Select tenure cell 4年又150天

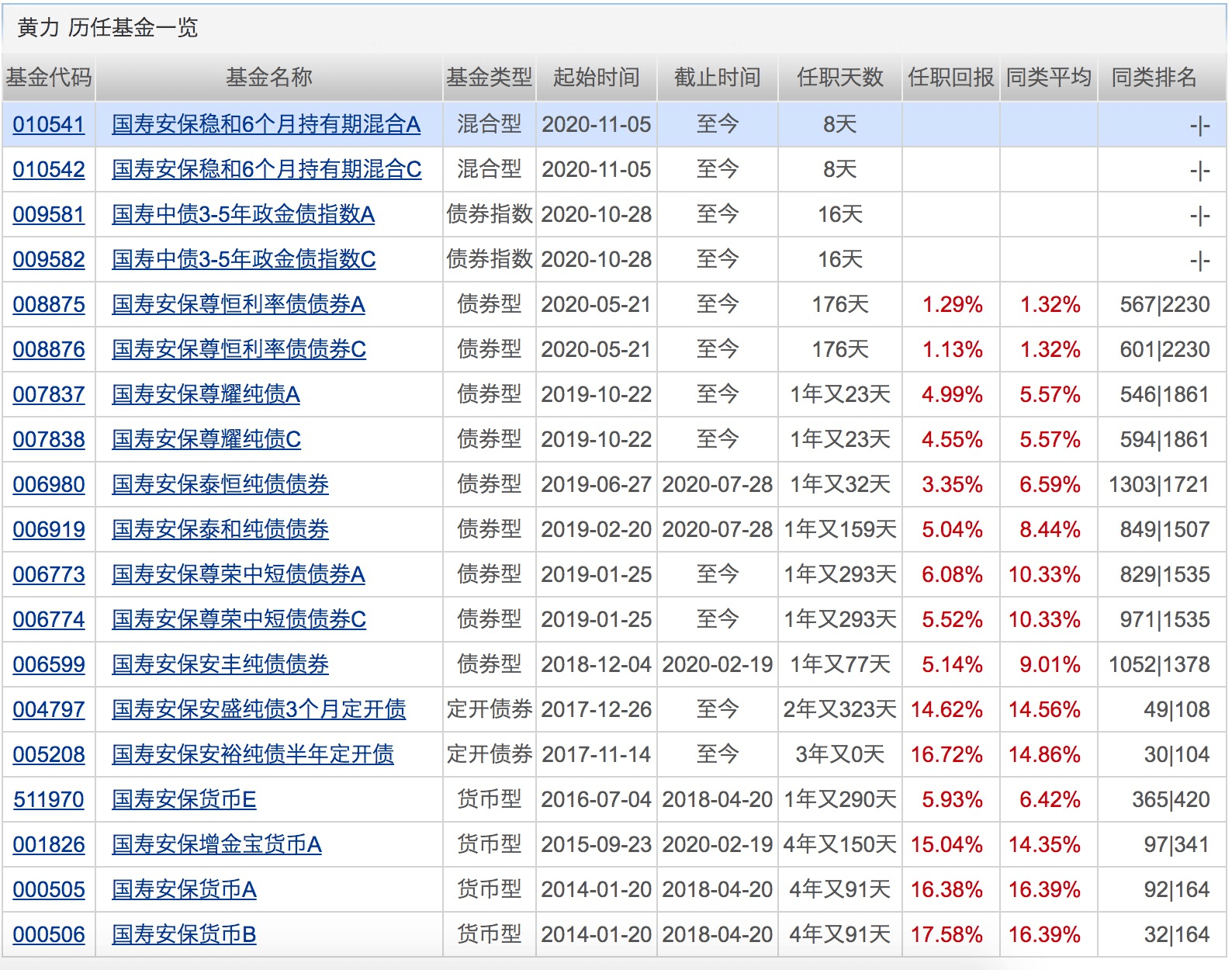click(x=839, y=844)
